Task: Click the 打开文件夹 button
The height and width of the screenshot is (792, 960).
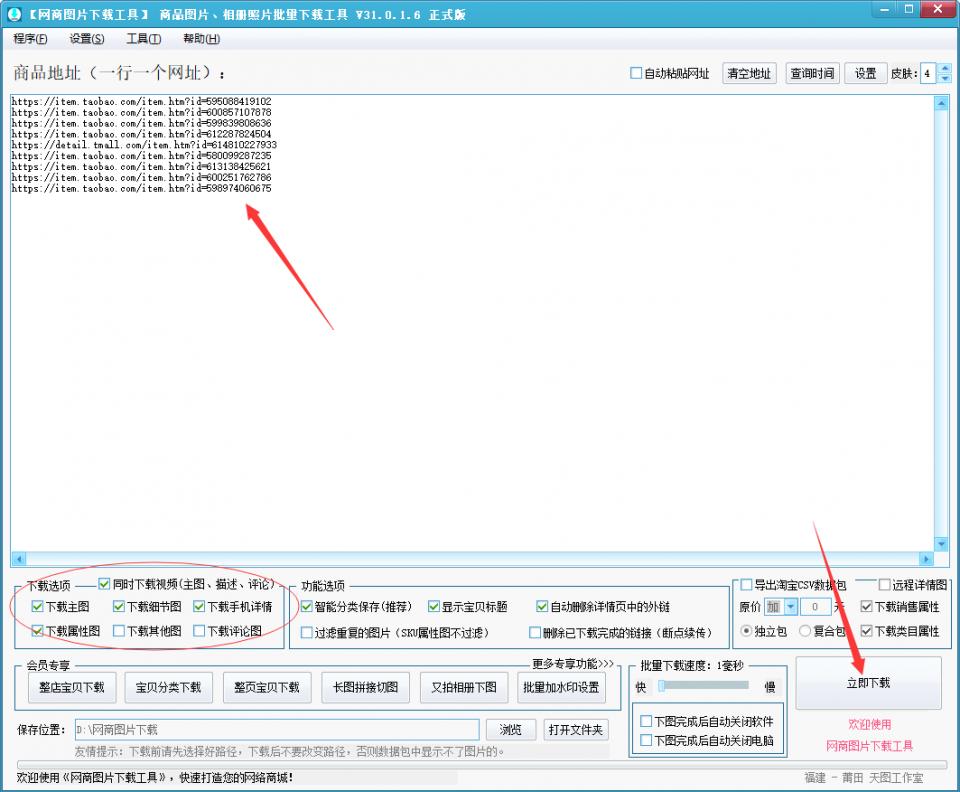Action: point(576,730)
